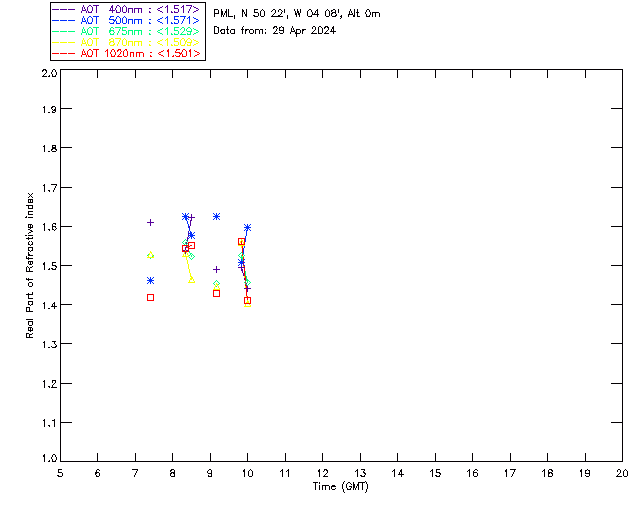Click the blue asterisk marker near time 9.2
Screen dimensions: 640x512
click(x=216, y=216)
